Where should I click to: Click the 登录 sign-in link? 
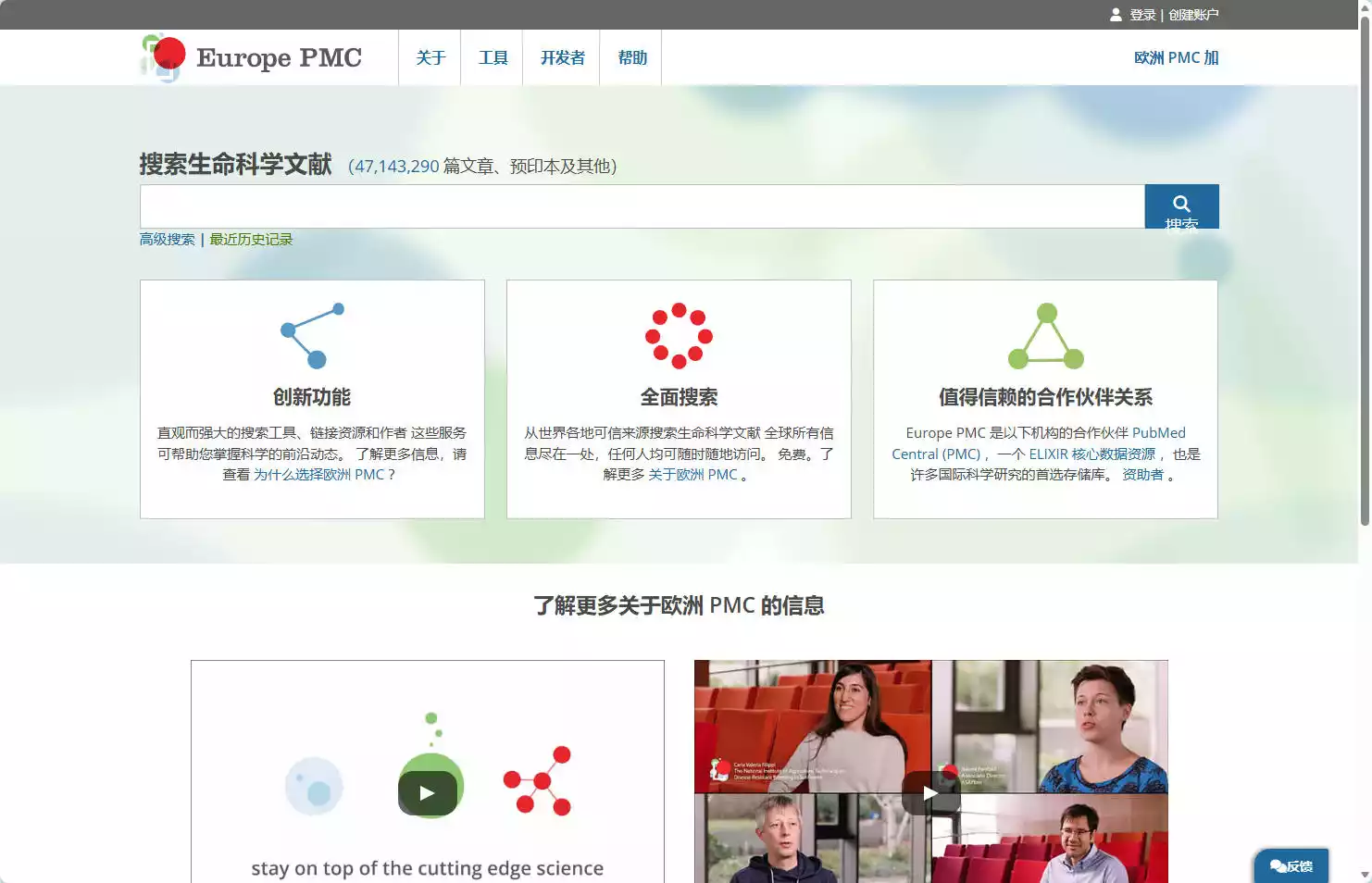pyautogui.click(x=1142, y=15)
